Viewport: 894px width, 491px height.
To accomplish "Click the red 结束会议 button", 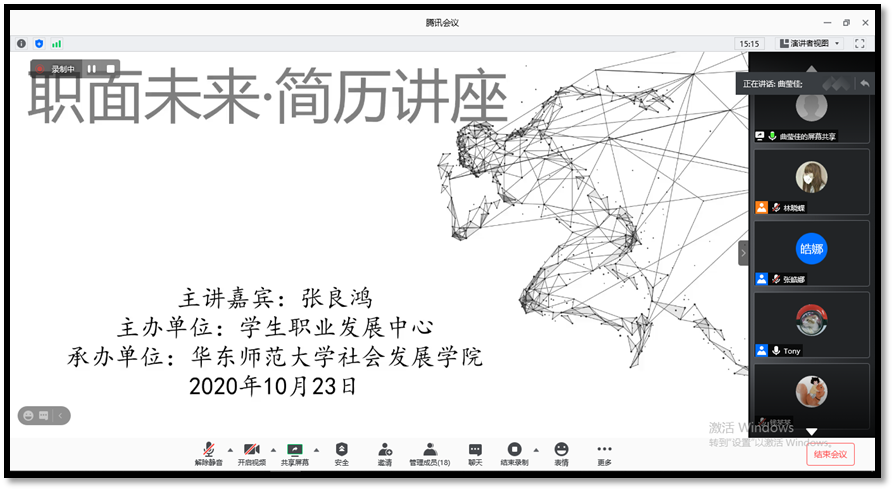I will (830, 454).
